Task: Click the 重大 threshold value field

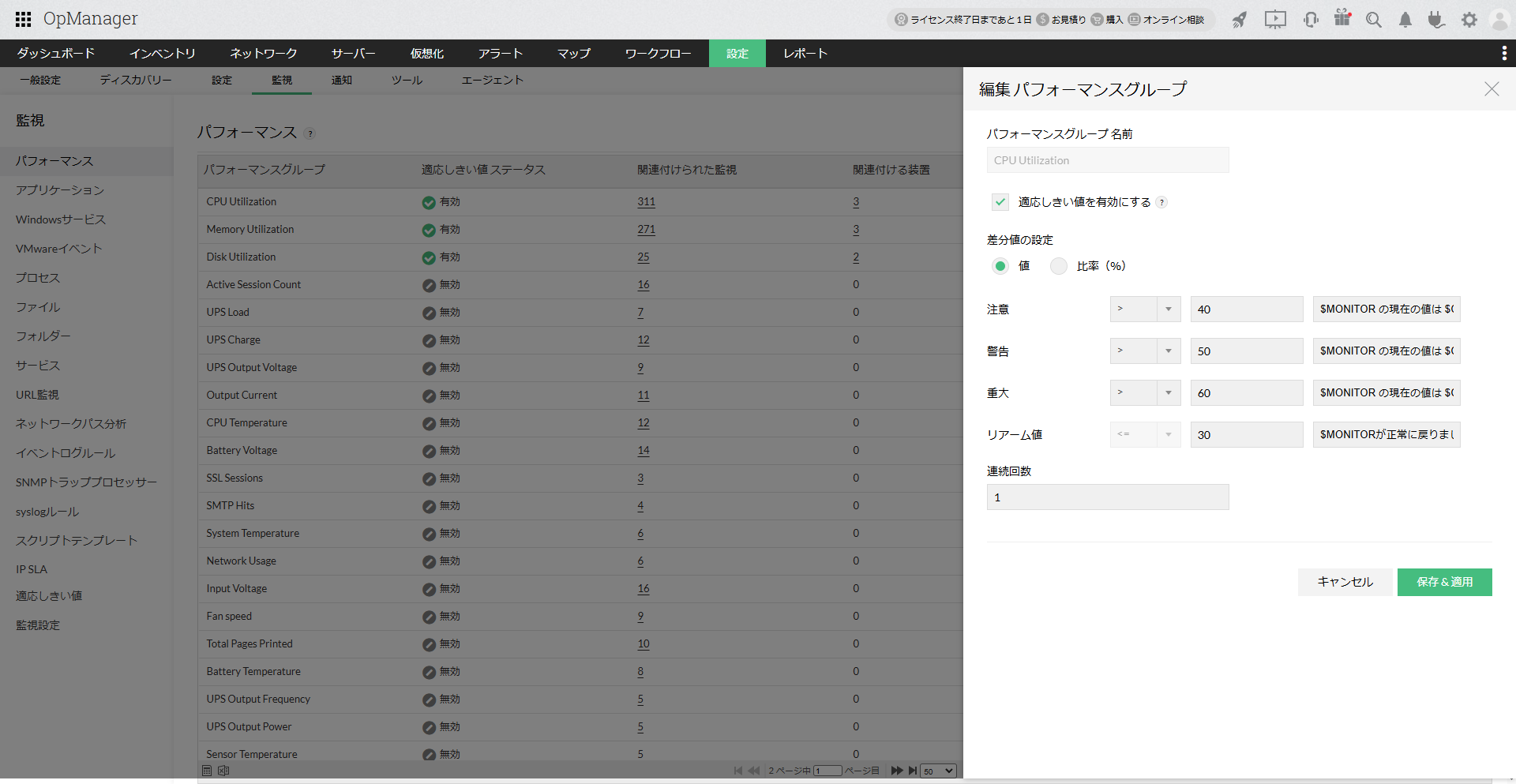Action: pyautogui.click(x=1247, y=392)
